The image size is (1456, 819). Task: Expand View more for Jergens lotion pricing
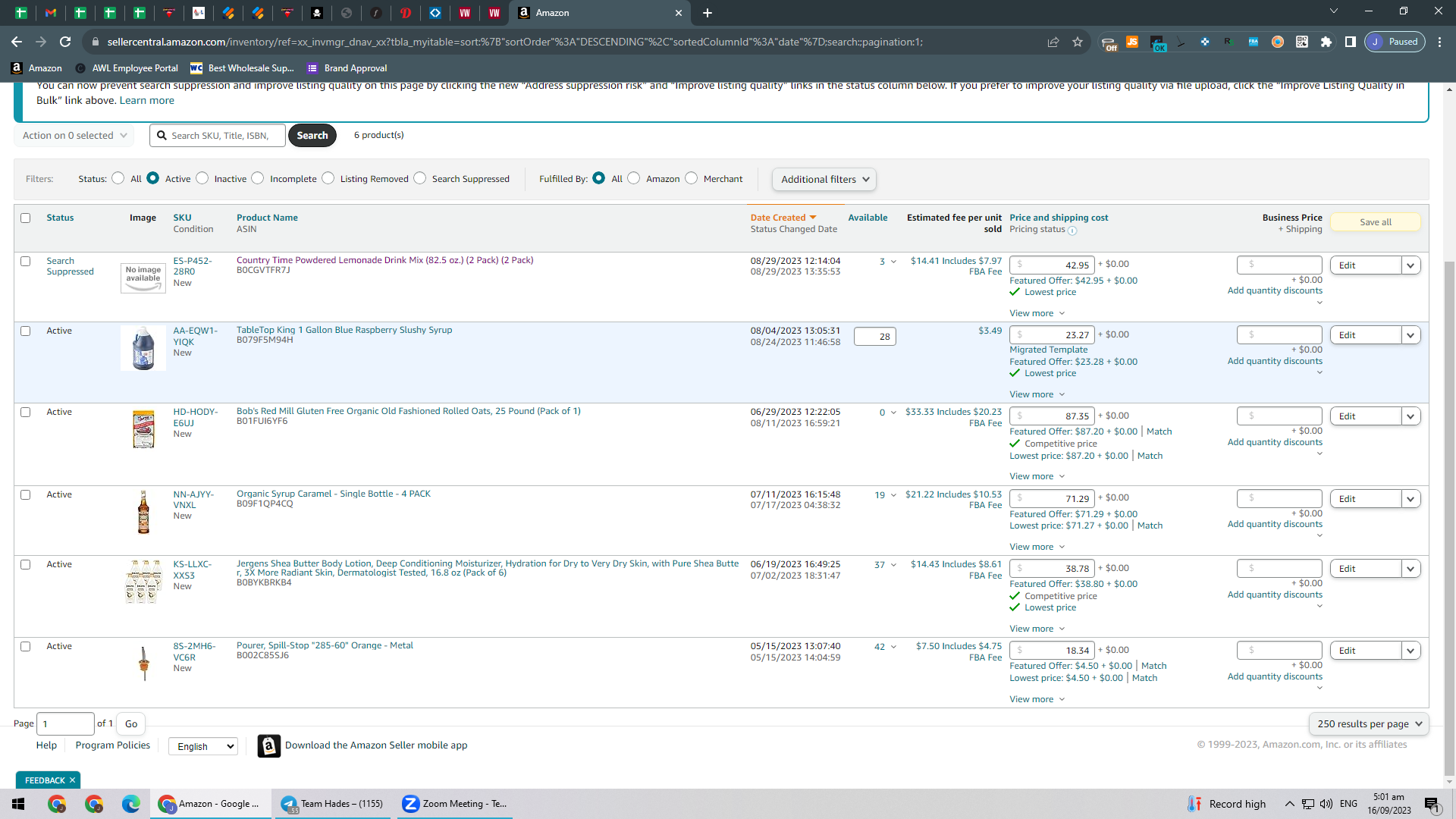(1037, 629)
